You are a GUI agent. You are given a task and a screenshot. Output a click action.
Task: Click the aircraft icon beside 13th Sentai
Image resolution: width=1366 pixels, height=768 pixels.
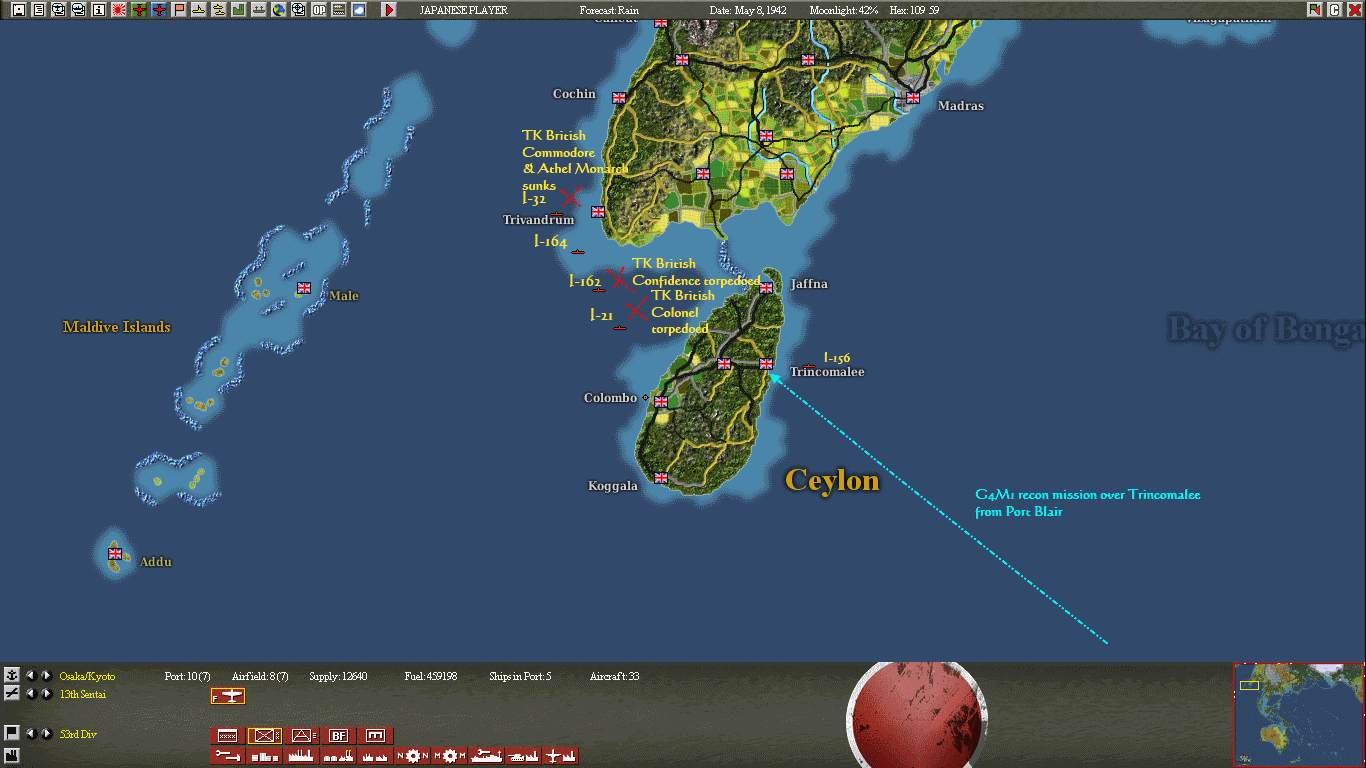[12, 693]
